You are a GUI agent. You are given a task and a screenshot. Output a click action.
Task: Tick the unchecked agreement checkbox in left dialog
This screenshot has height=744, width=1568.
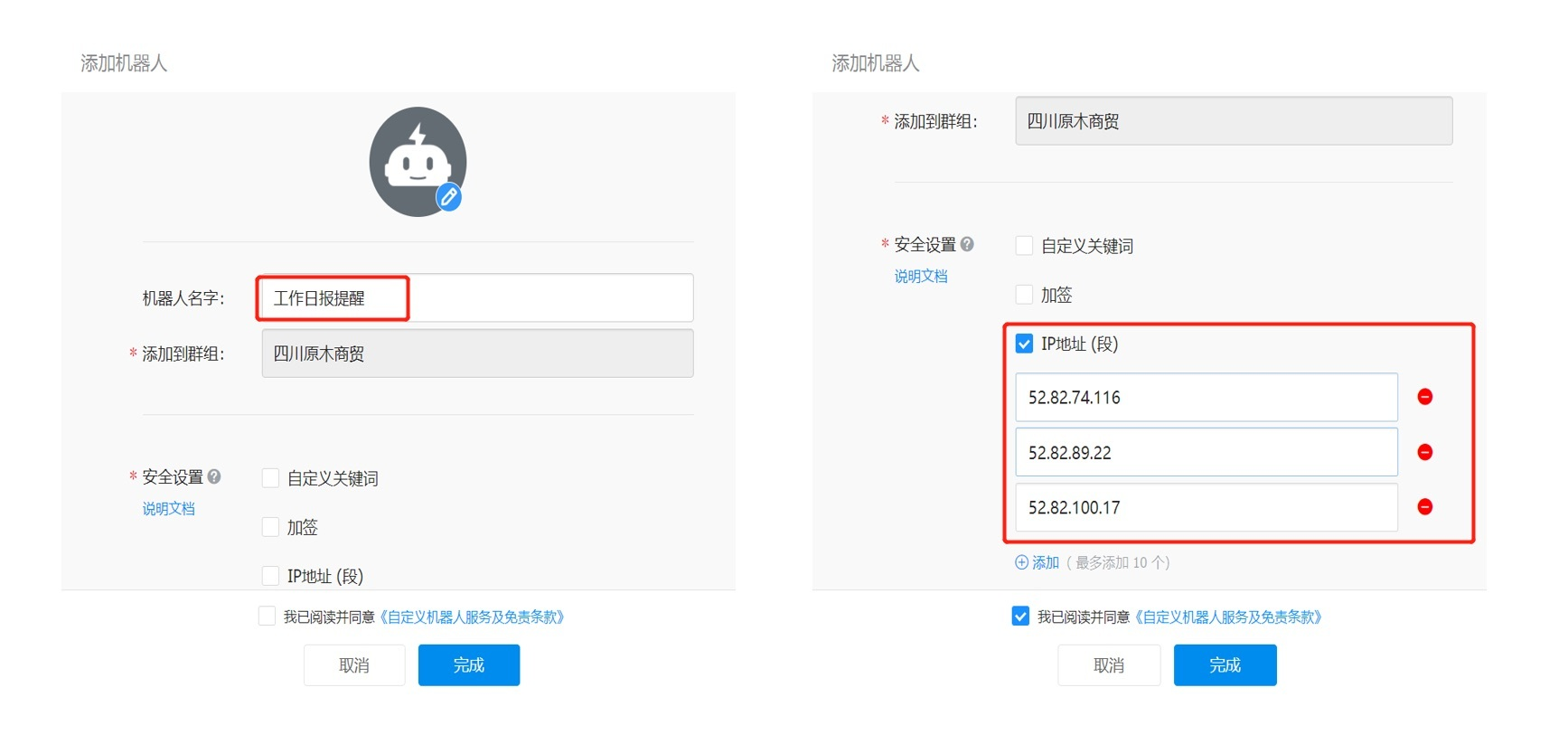coord(267,617)
